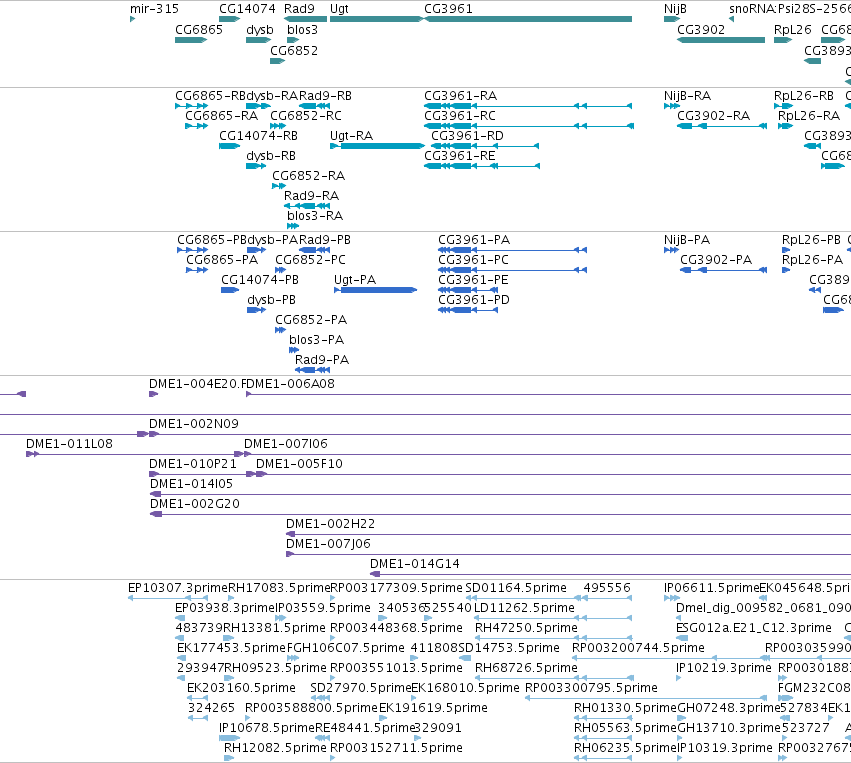Click protein CG3961-PC label
The width and height of the screenshot is (851, 763).
(473, 259)
